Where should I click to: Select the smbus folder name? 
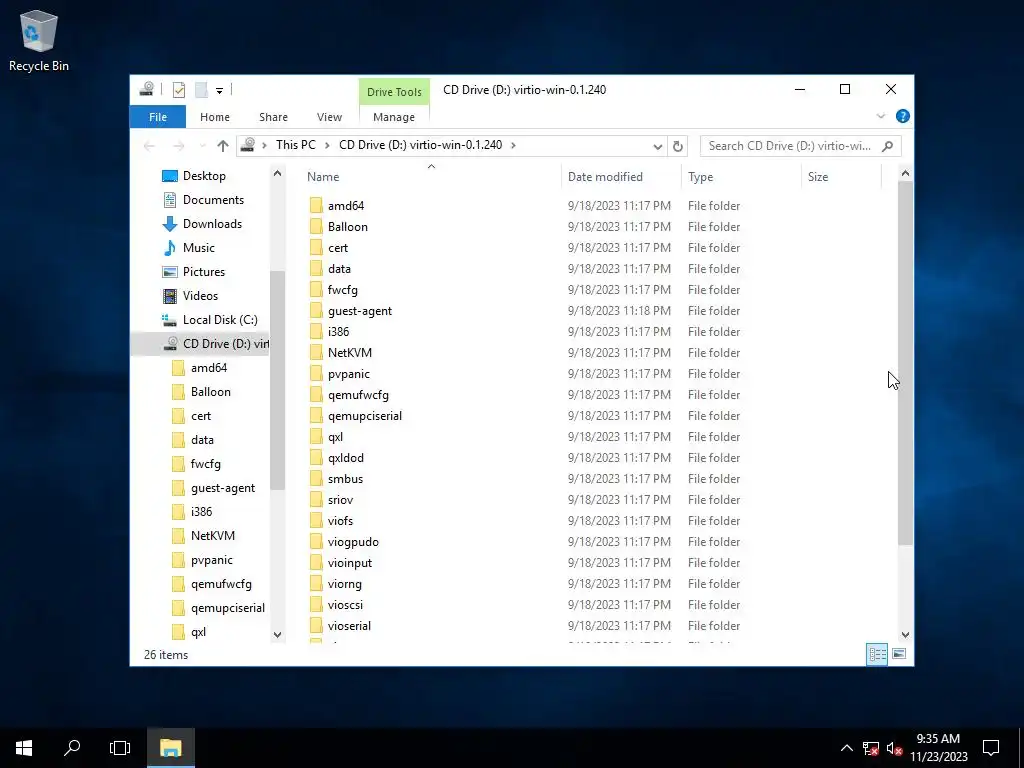coord(345,479)
